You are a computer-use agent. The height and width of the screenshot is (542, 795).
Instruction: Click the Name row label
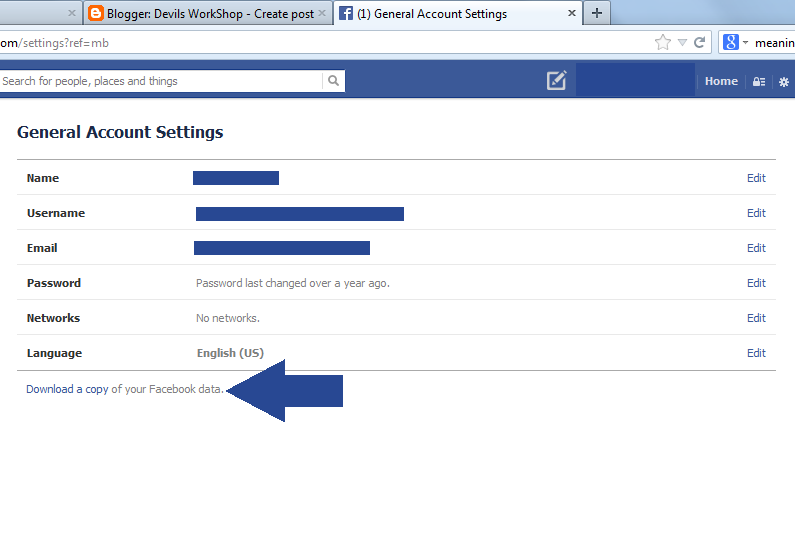pos(43,178)
